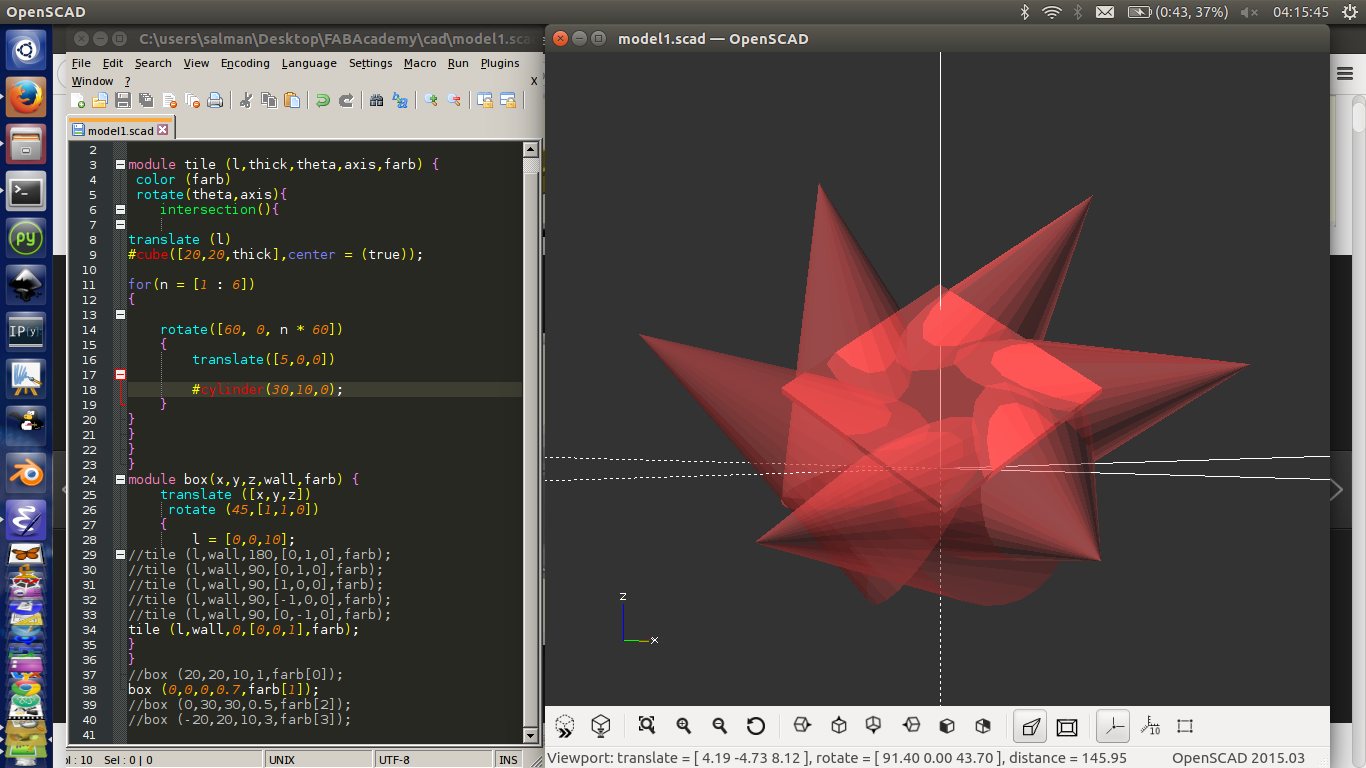Screen dimensions: 1366x768
Task: Toggle the show axes display
Action: (x=1112, y=726)
